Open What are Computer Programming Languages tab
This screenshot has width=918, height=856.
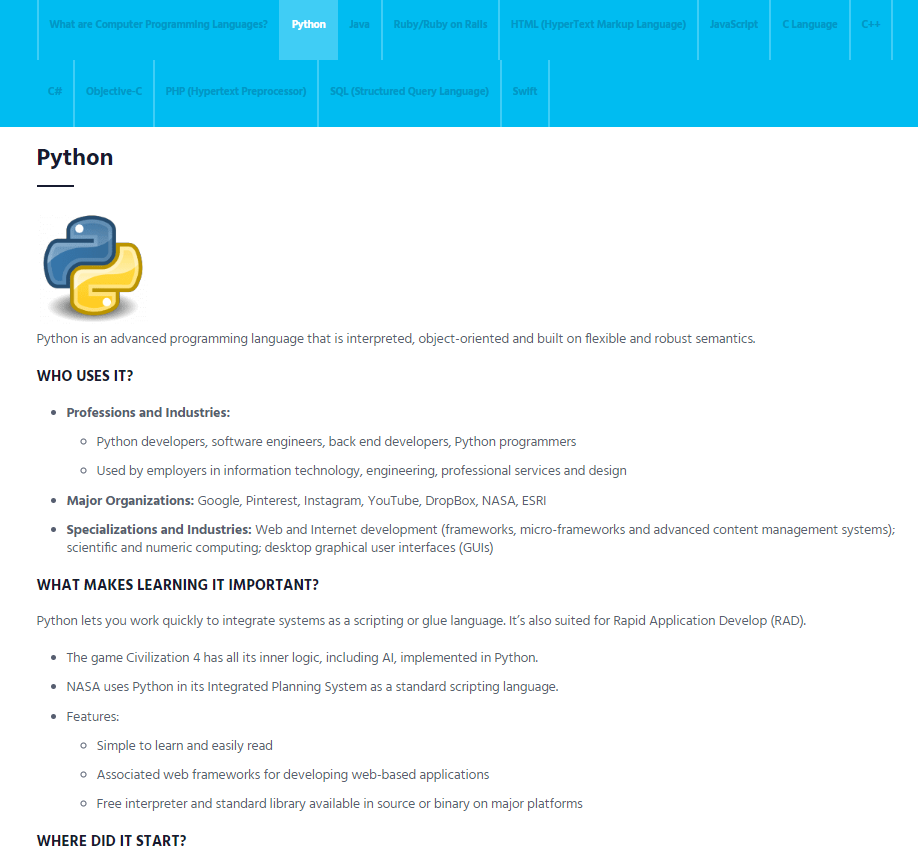pos(158,24)
